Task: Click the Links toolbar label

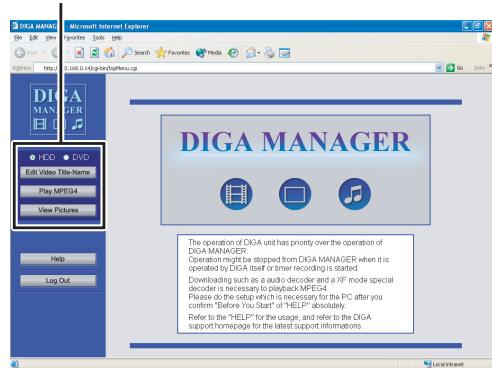Action: coord(479,68)
